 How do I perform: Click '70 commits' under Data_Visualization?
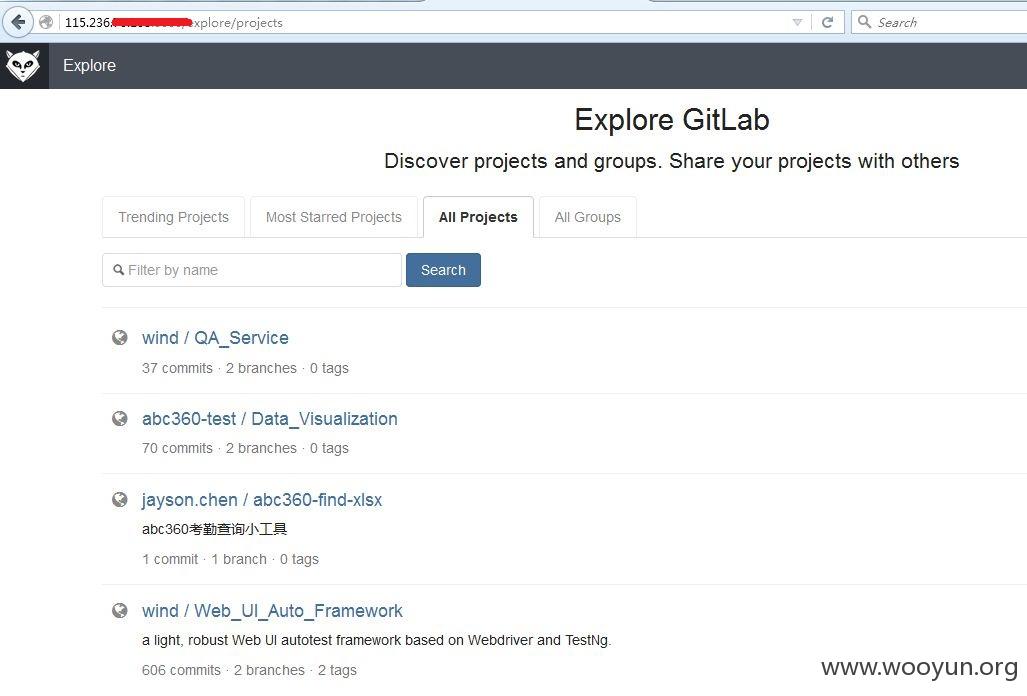[x=177, y=448]
